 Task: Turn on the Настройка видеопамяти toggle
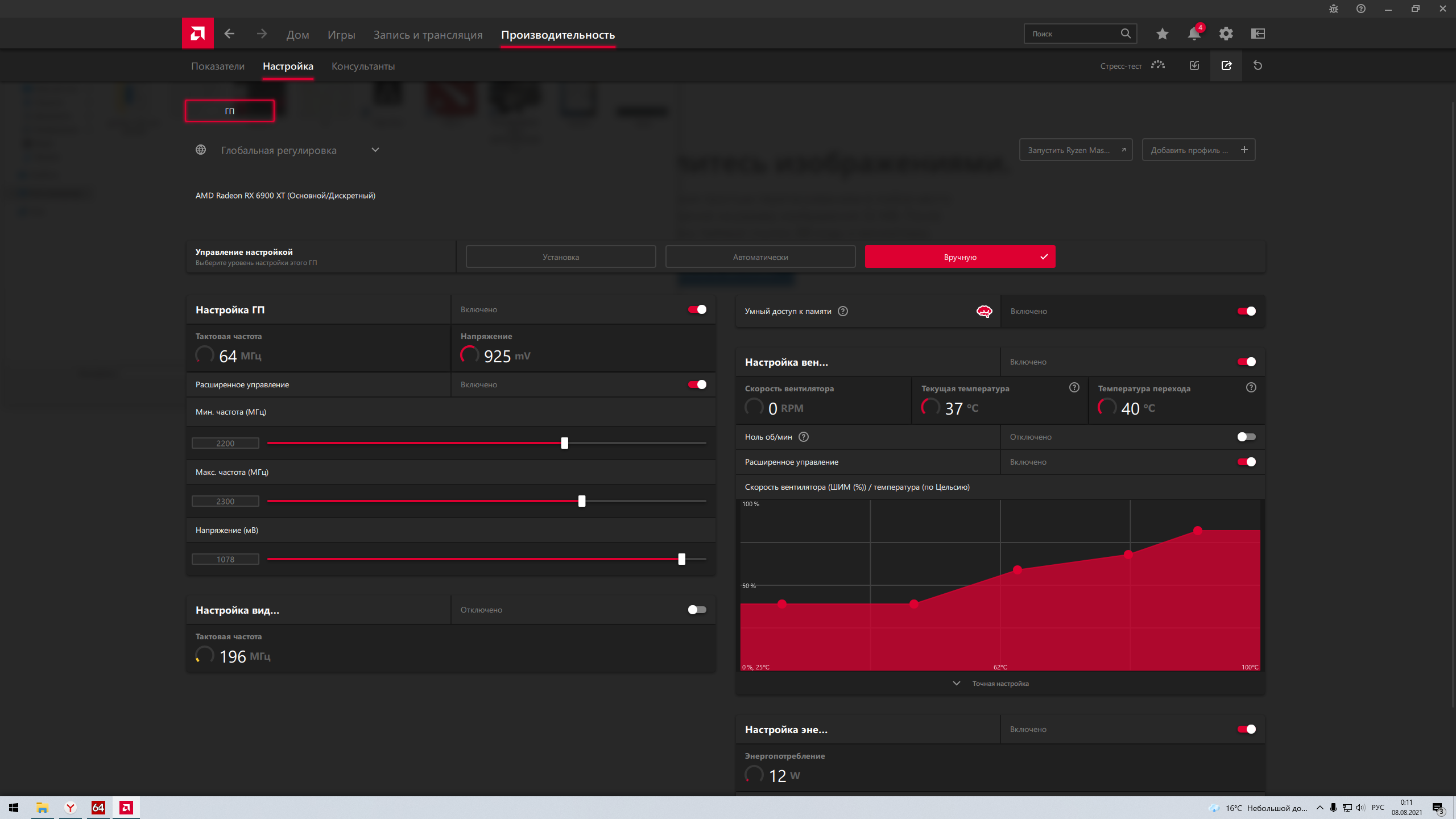tap(697, 610)
